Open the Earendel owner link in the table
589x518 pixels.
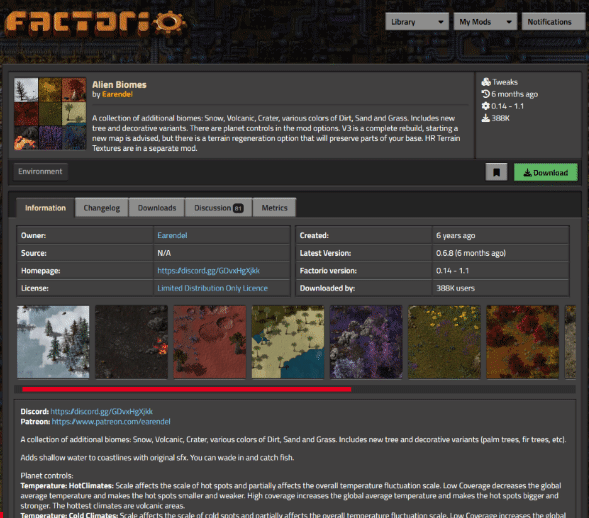pyautogui.click(x=172, y=236)
